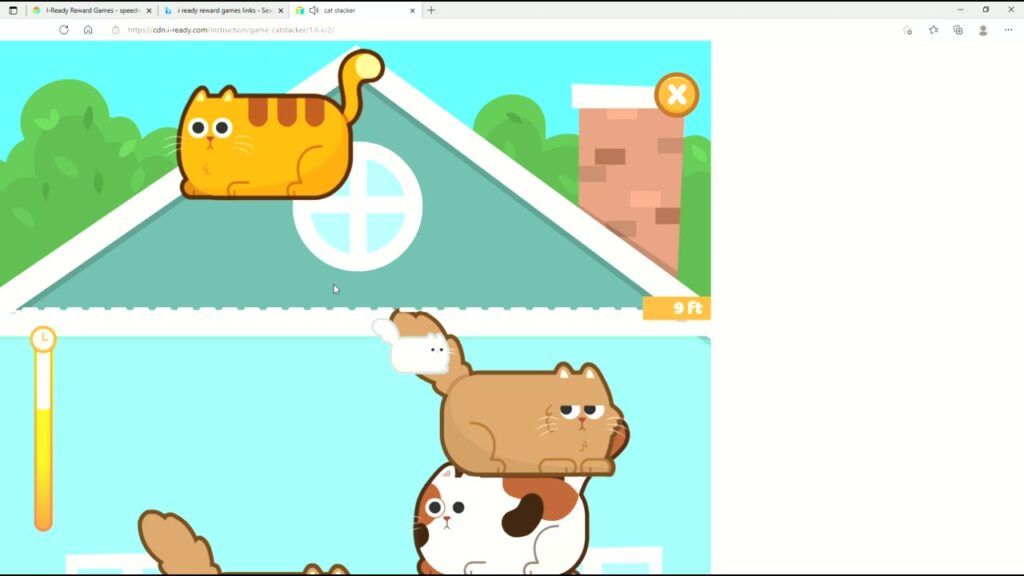Screen dimensions: 1024x576
Task: Click the 9 Ft height label
Action: click(x=677, y=308)
